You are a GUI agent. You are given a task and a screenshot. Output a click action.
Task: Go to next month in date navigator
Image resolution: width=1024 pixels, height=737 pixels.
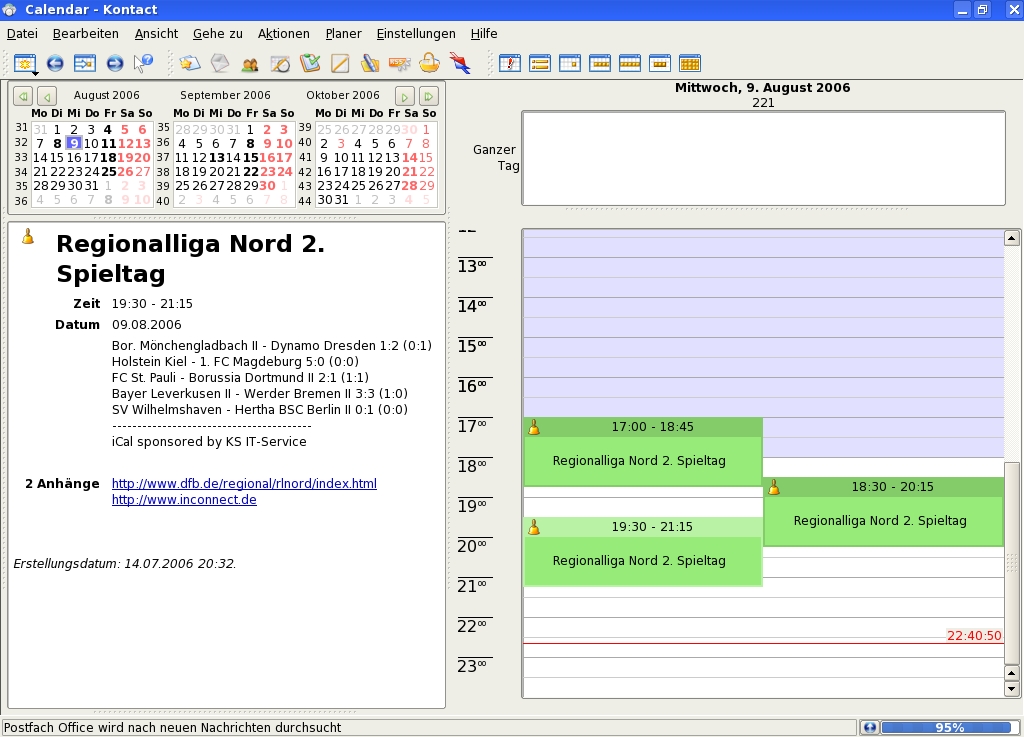[405, 97]
